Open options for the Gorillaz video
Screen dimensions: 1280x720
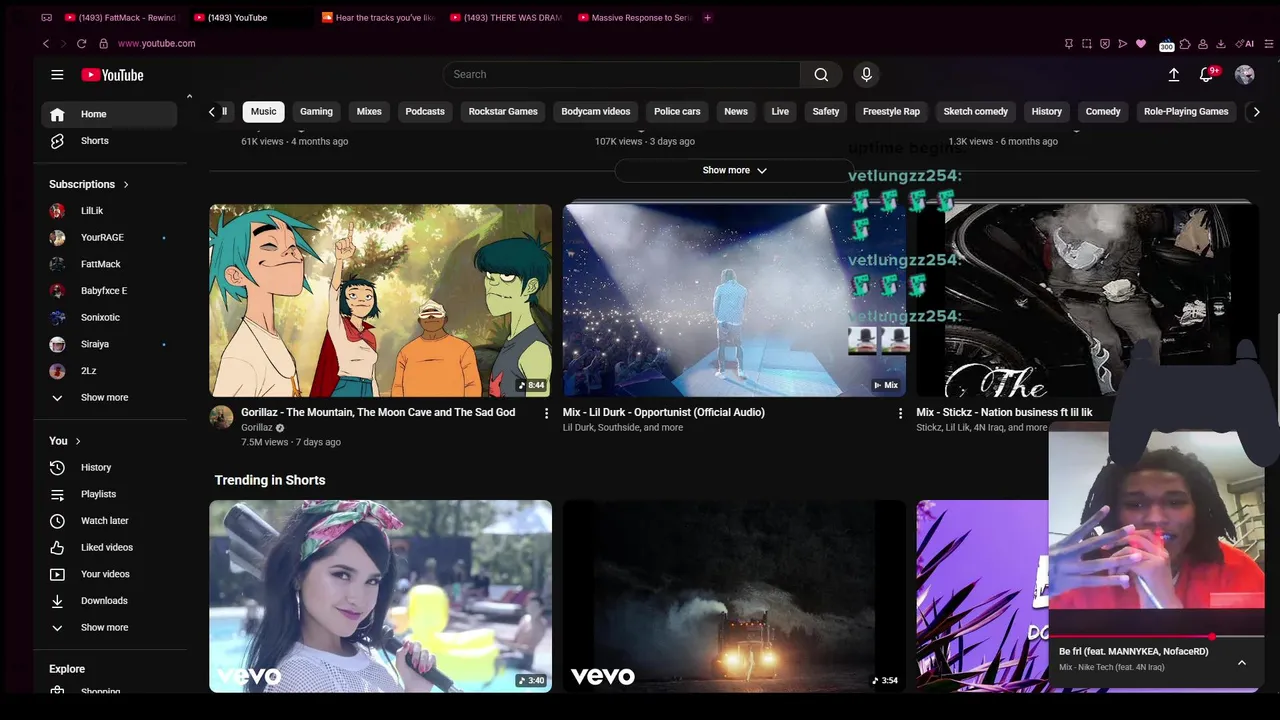click(546, 413)
